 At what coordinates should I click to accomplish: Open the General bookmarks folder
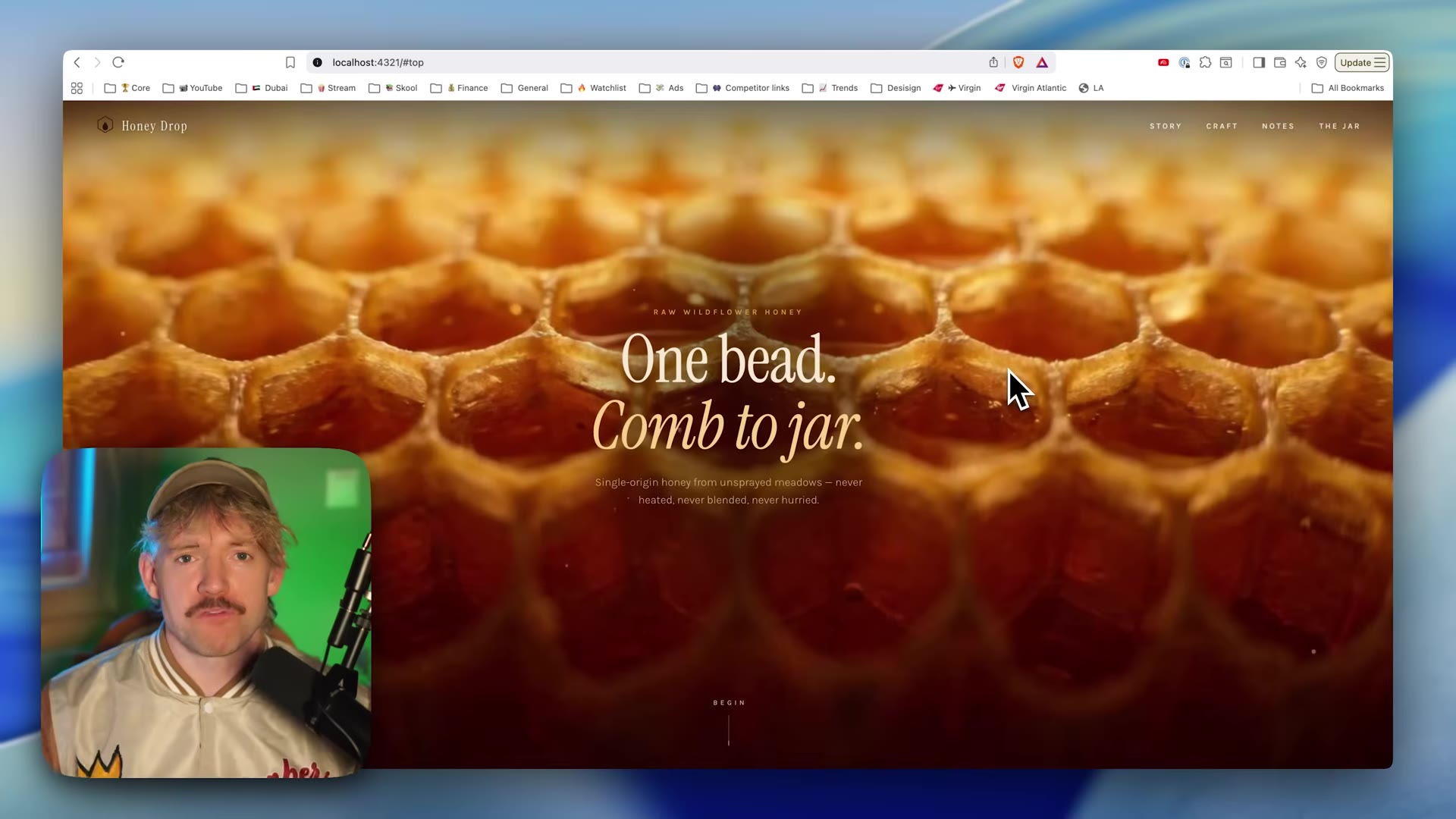click(525, 88)
